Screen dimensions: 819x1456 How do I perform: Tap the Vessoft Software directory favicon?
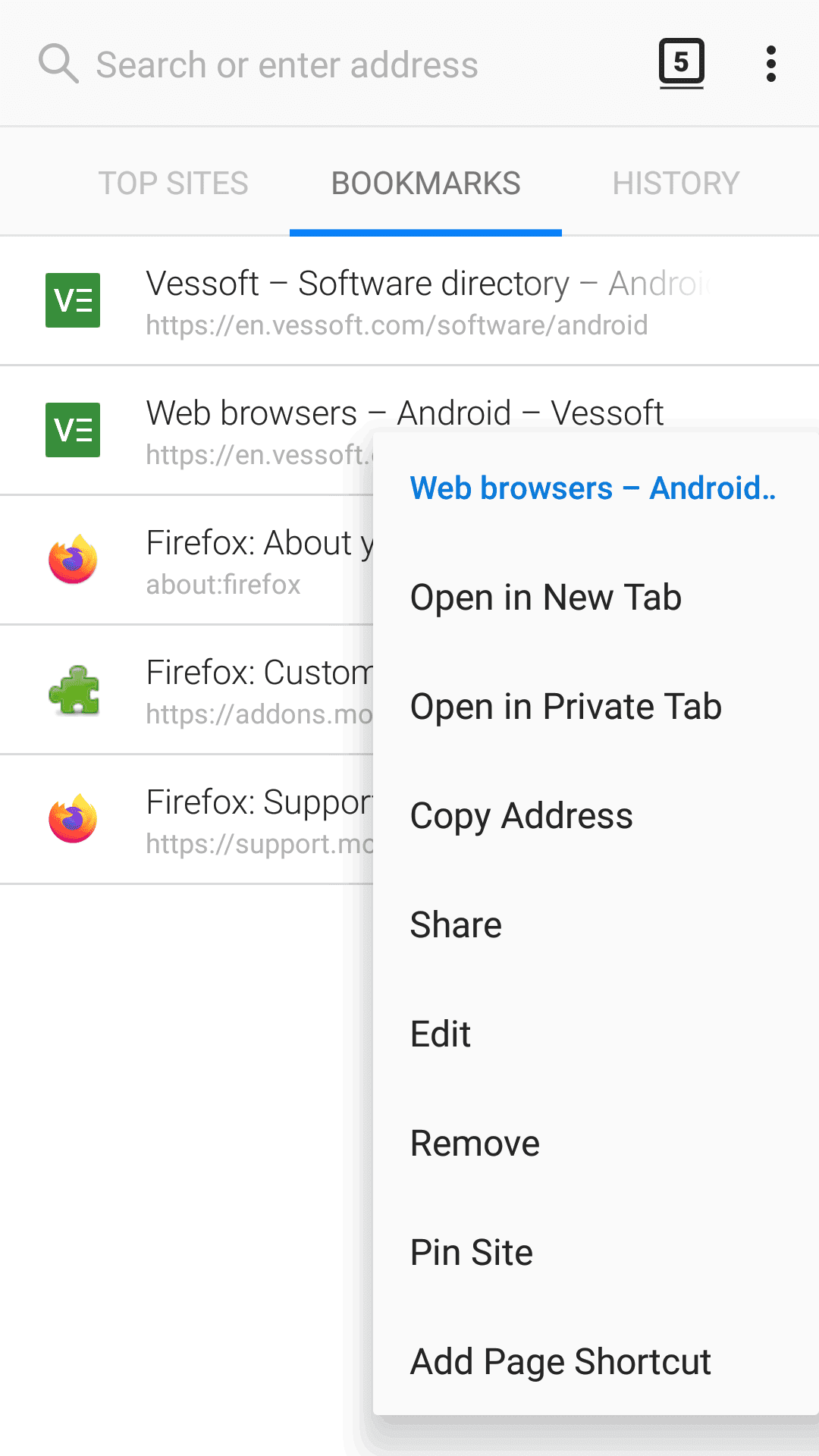[x=73, y=300]
